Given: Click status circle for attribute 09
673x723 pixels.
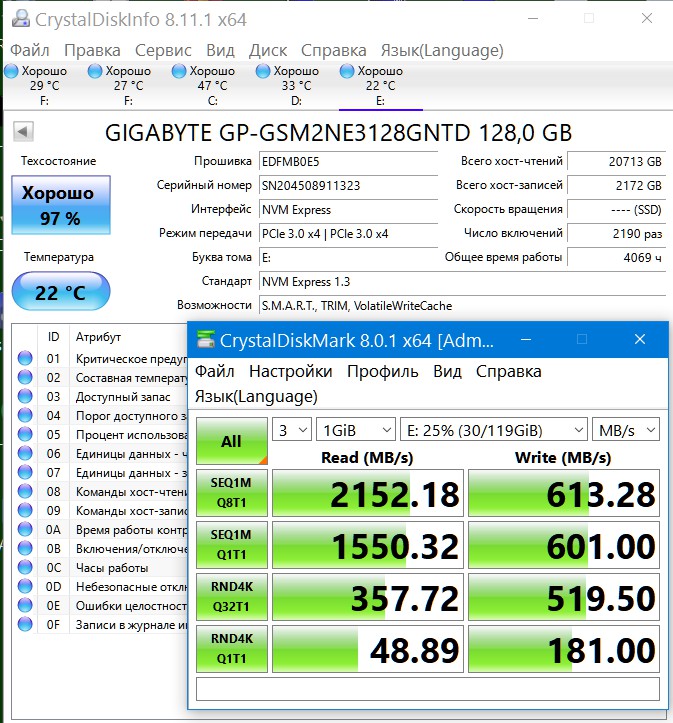Looking at the screenshot, I should [x=25, y=510].
